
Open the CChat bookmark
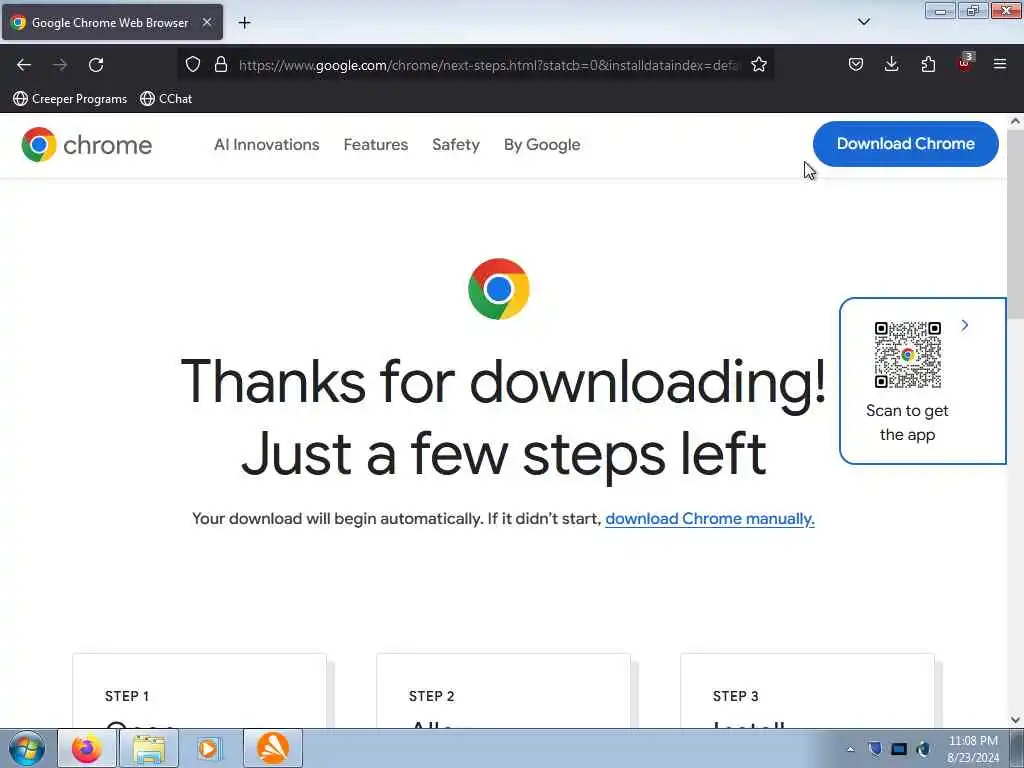point(166,99)
